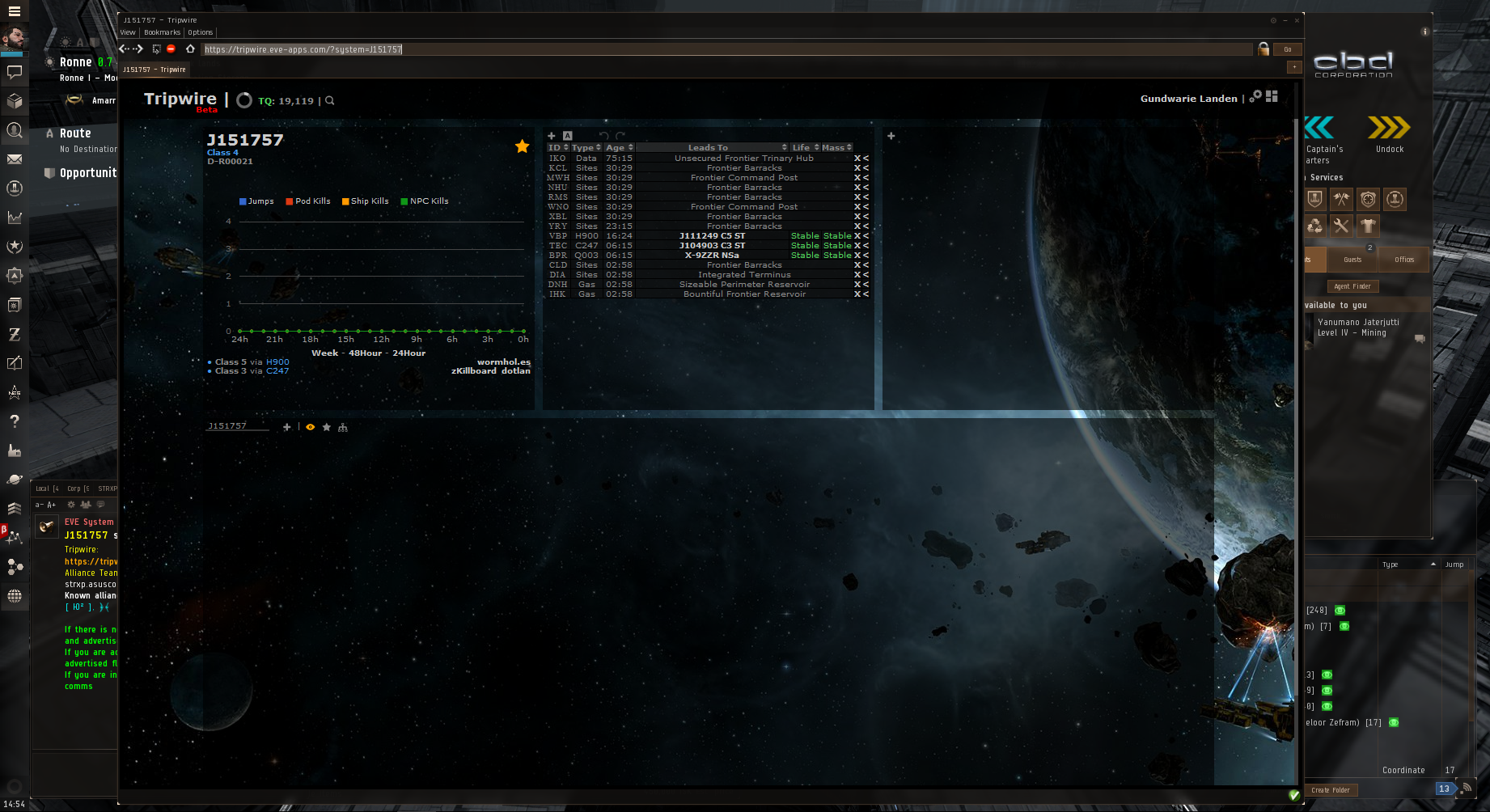Open the character portrait sheet
1490x812 pixels.
pyautogui.click(x=14, y=38)
